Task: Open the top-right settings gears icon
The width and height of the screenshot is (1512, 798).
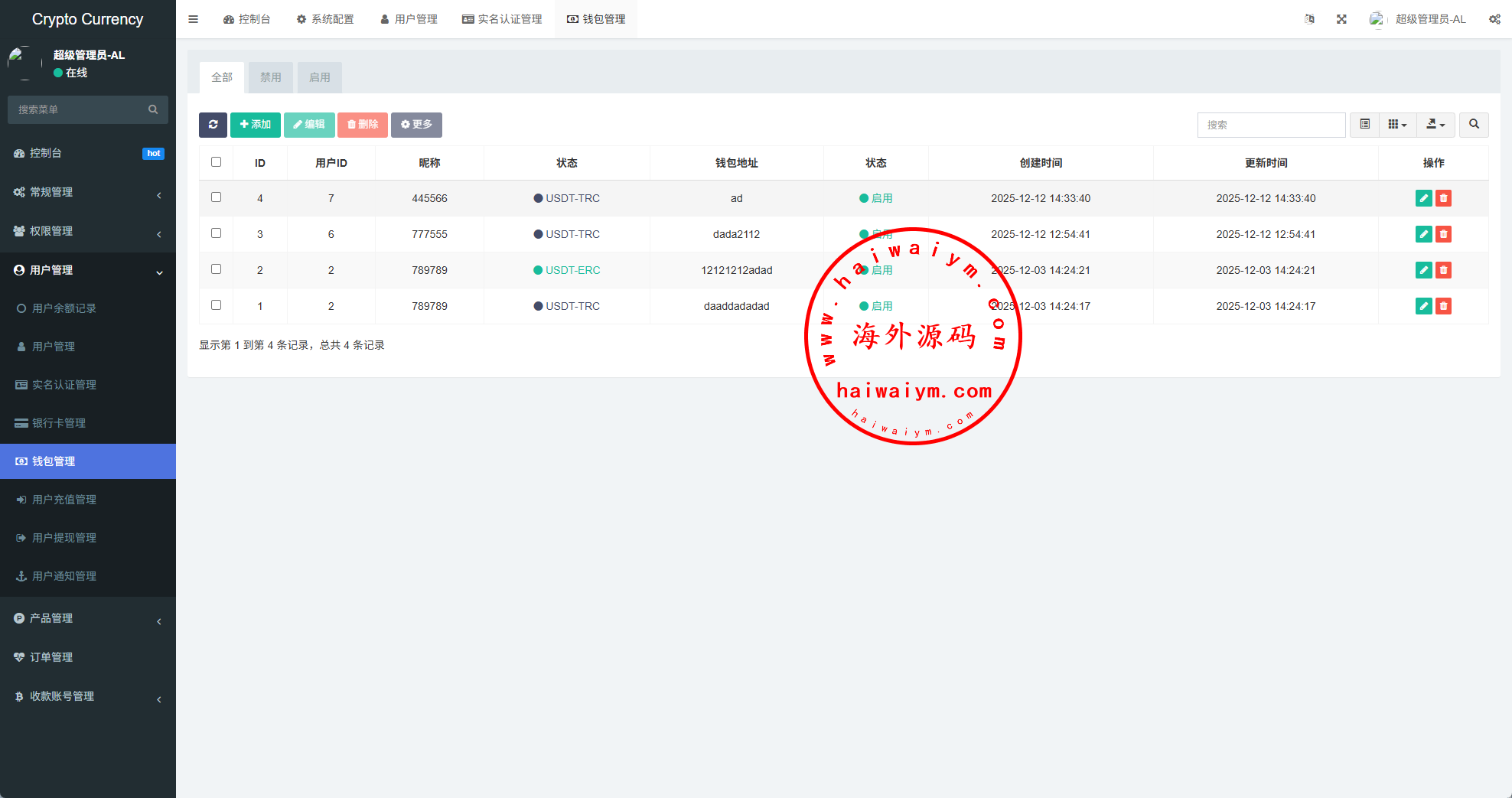Action: tap(1494, 19)
